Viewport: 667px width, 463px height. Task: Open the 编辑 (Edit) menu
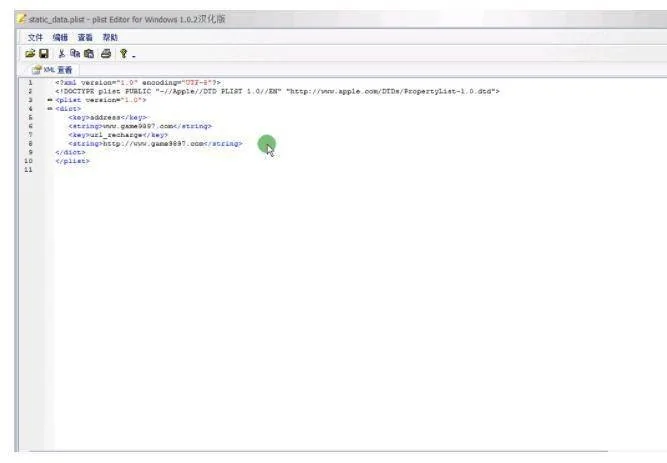pos(60,37)
